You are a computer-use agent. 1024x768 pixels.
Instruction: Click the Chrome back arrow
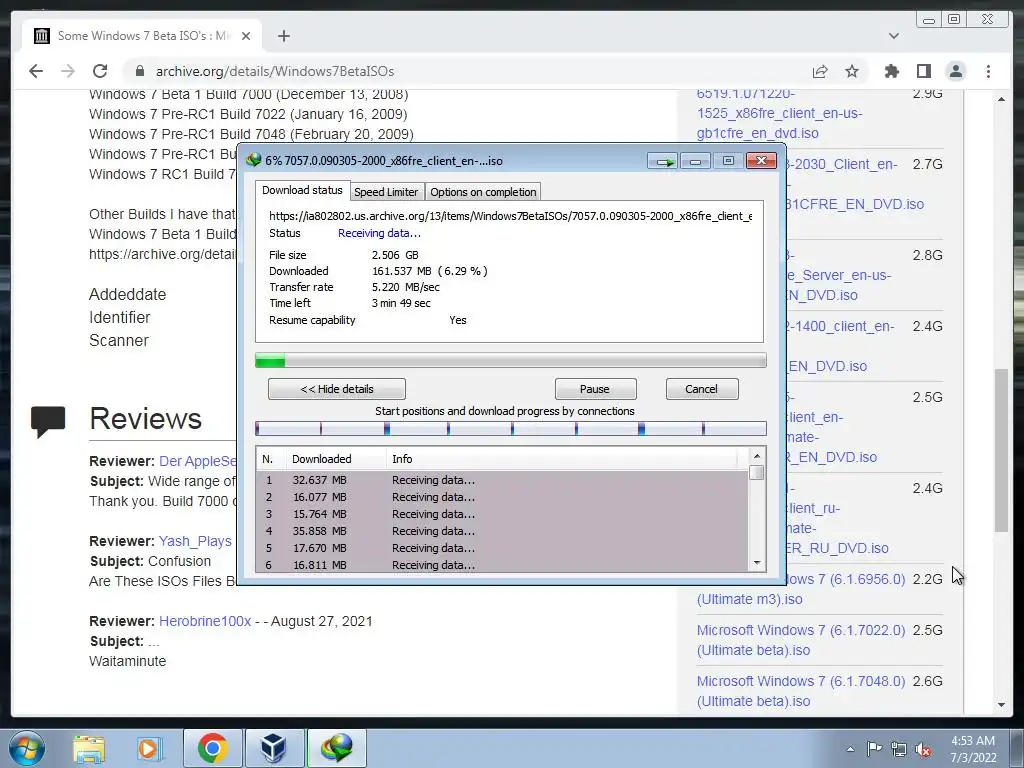[x=36, y=71]
